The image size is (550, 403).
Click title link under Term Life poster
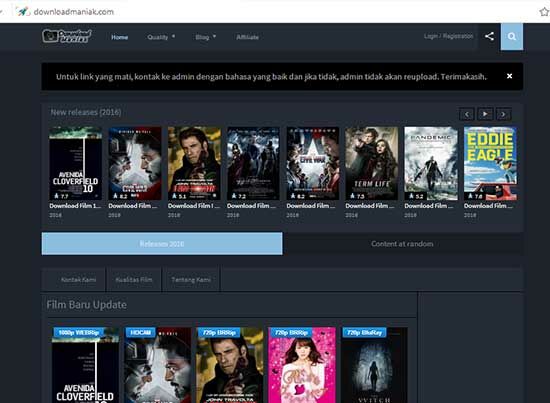point(370,206)
